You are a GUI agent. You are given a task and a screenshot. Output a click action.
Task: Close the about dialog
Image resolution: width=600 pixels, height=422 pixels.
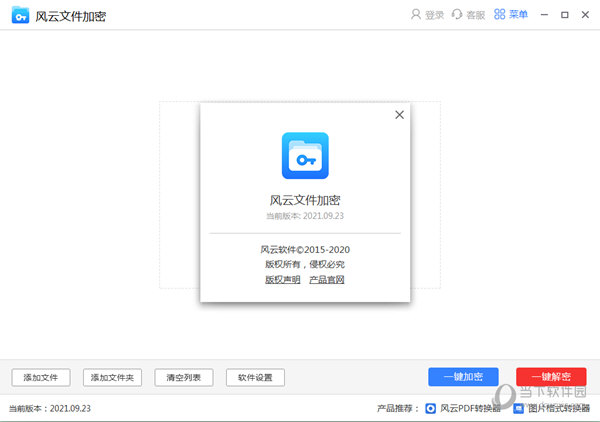399,115
